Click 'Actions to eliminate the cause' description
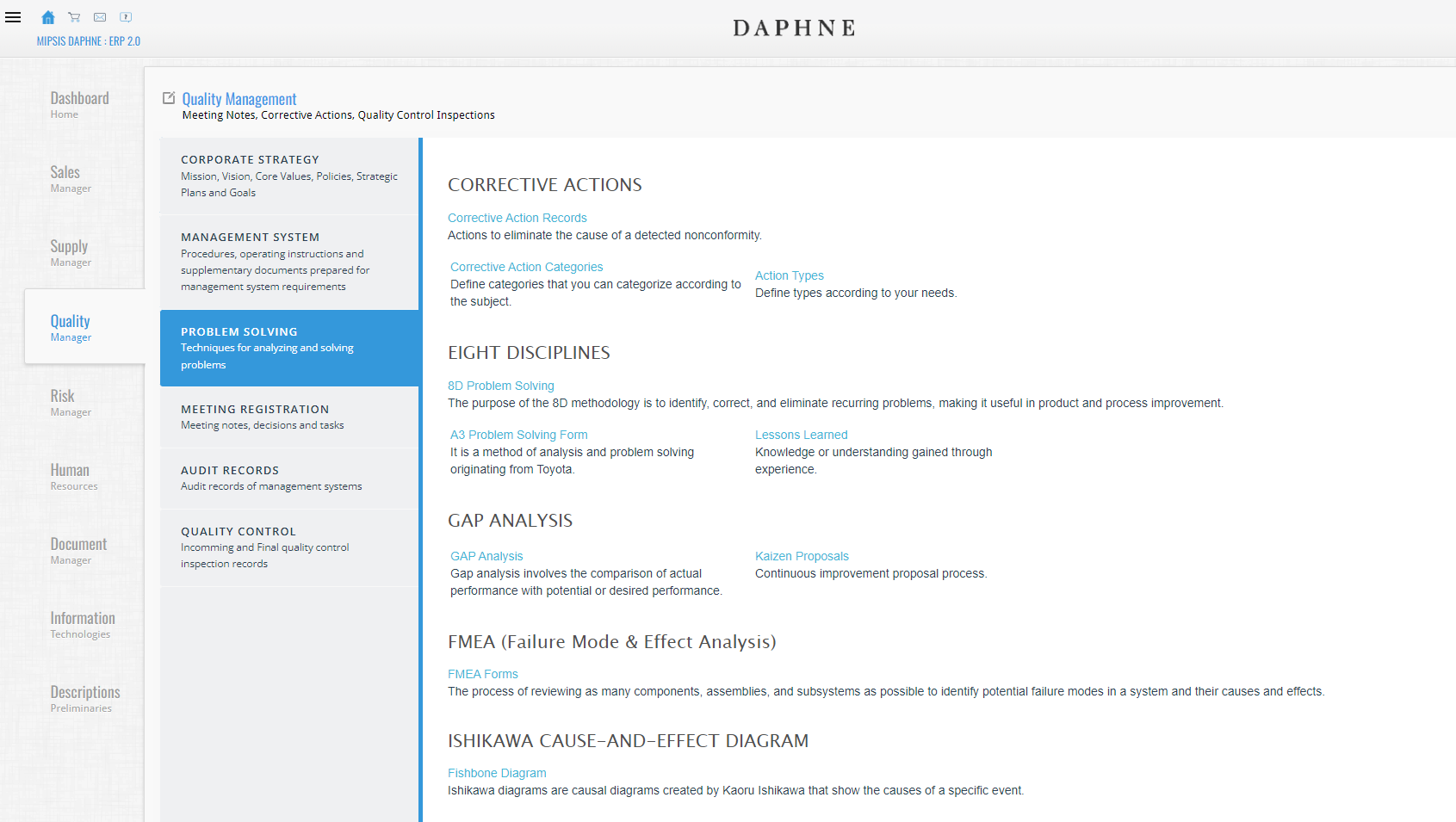Image resolution: width=1456 pixels, height=822 pixels. [x=604, y=235]
